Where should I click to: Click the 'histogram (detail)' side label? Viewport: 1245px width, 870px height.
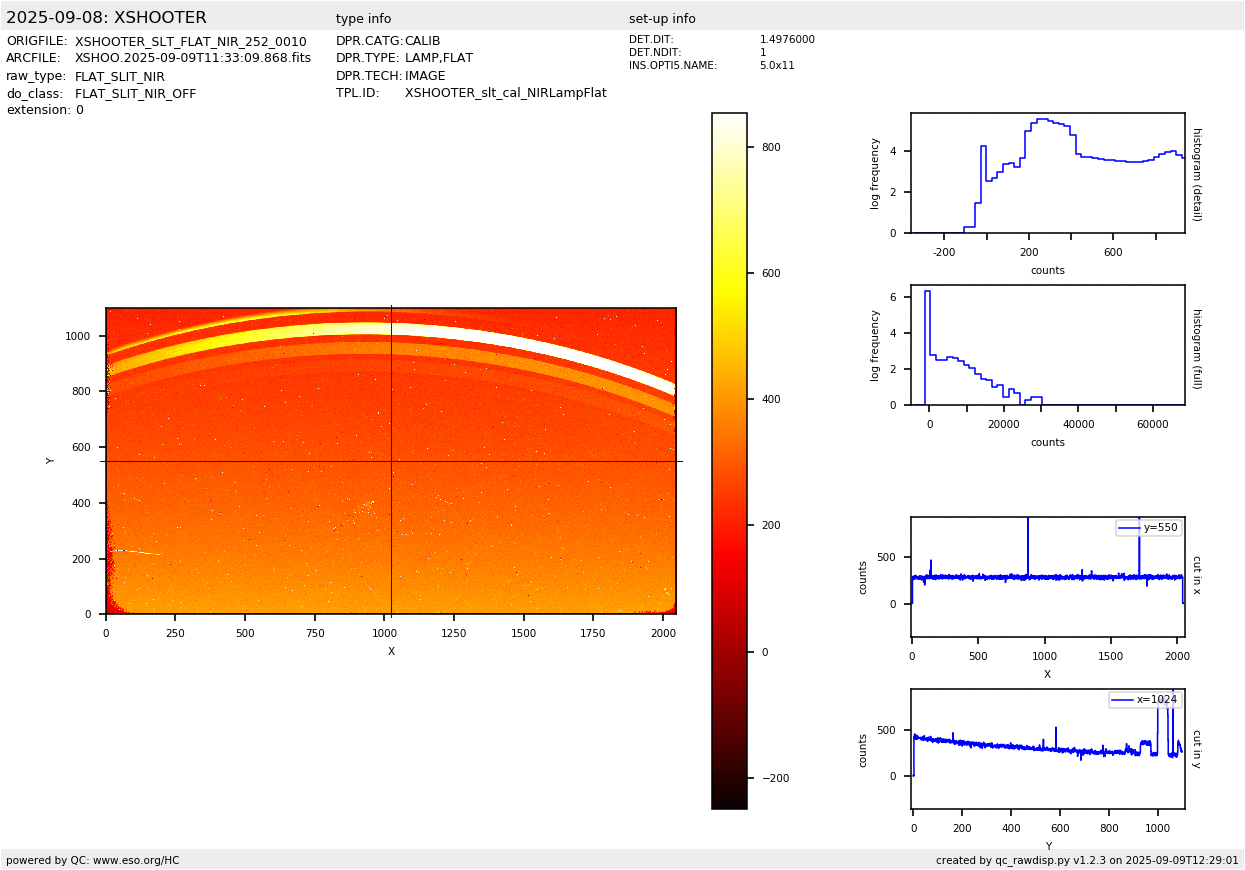pos(1196,174)
